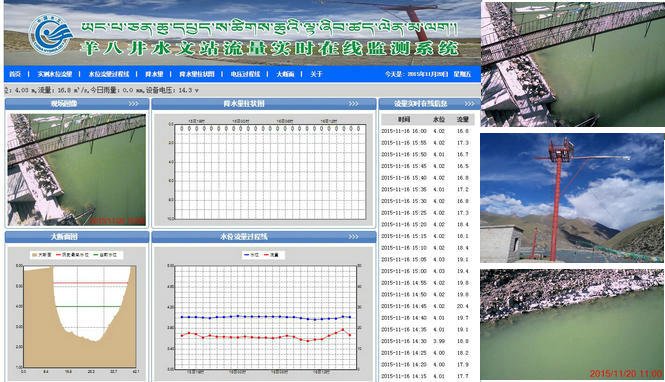Expand the realtime flow info panel >>> arrows
The image size is (665, 382).
[x=469, y=104]
